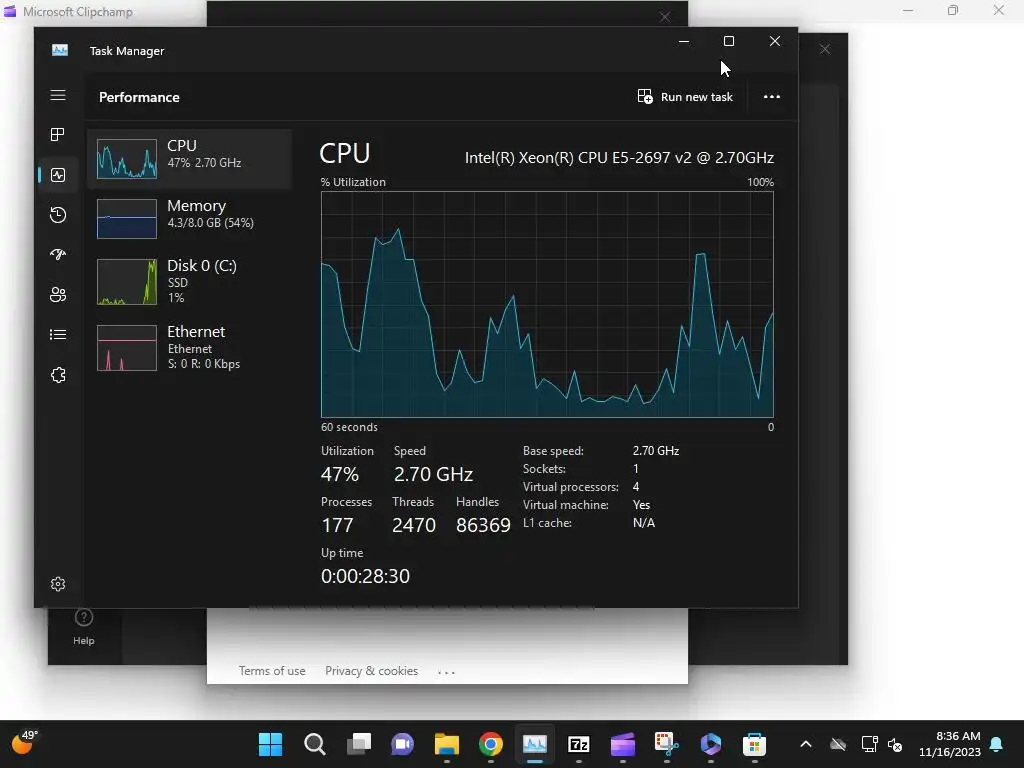Viewport: 1024px width, 768px height.
Task: Open the clock showing 8:36 AM
Action: pyautogui.click(x=950, y=744)
